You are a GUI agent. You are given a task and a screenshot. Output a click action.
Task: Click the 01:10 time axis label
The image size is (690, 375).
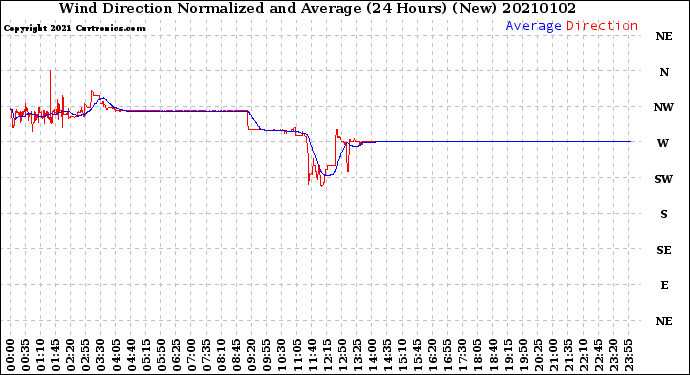click(x=41, y=355)
